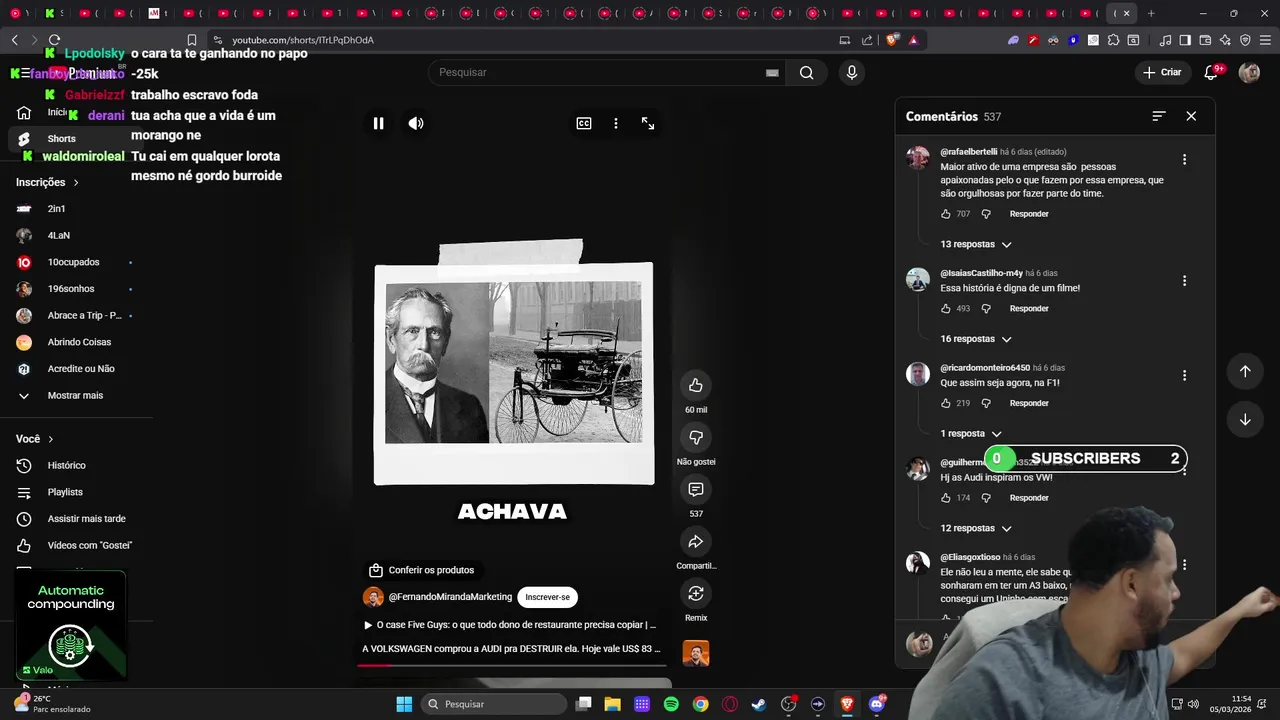Start voice search with microphone icon
The height and width of the screenshot is (720, 1280).
(x=852, y=72)
